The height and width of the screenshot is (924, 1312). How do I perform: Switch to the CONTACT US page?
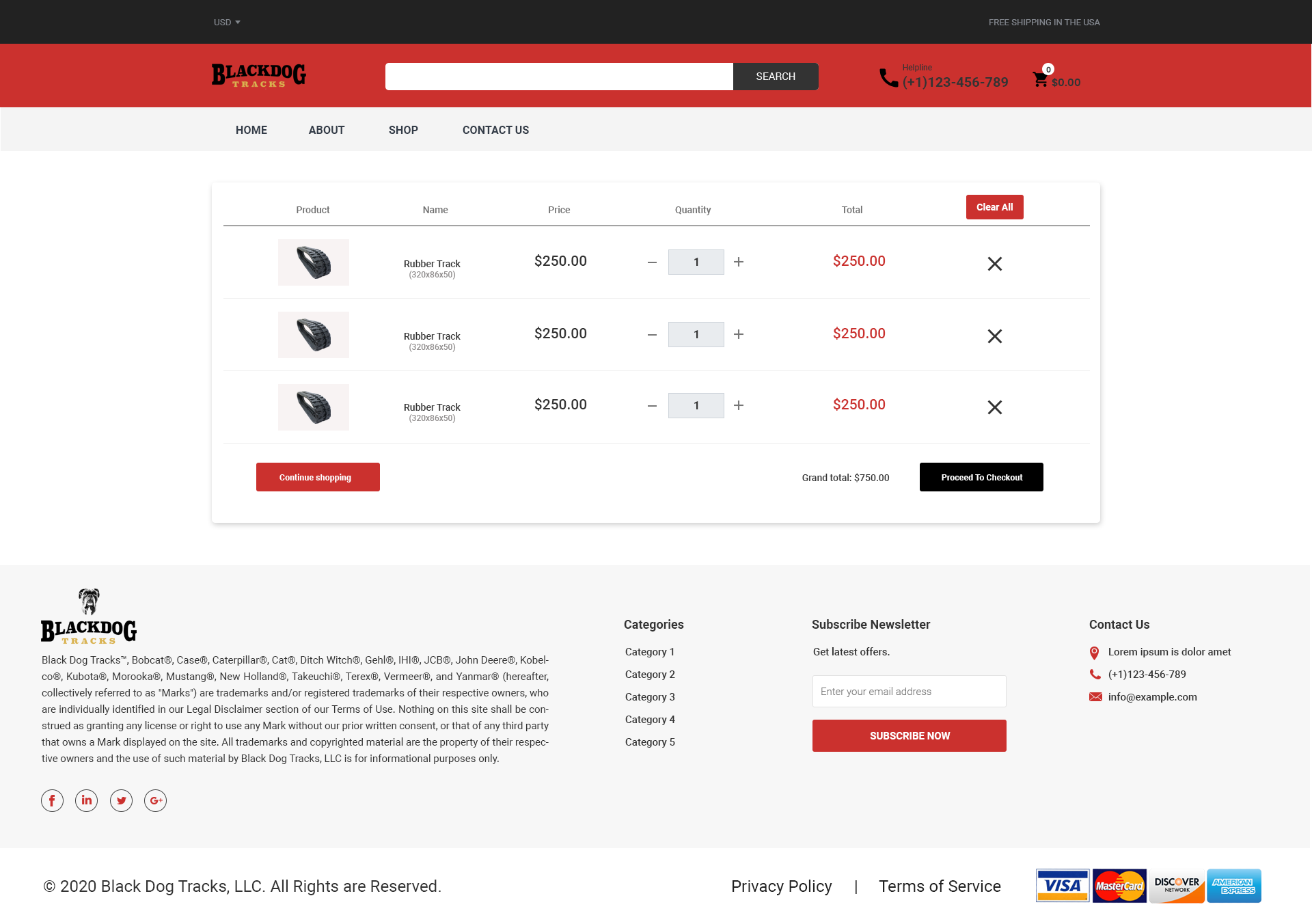(x=495, y=130)
